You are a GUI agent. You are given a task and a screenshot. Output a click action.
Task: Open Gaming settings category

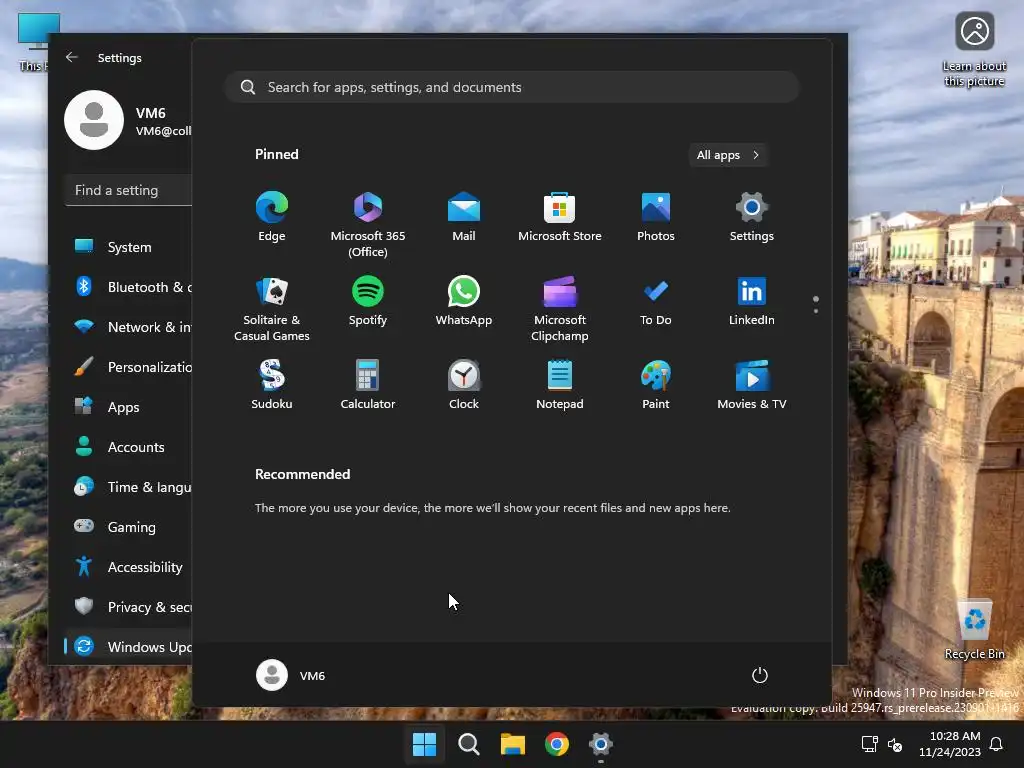[129, 526]
